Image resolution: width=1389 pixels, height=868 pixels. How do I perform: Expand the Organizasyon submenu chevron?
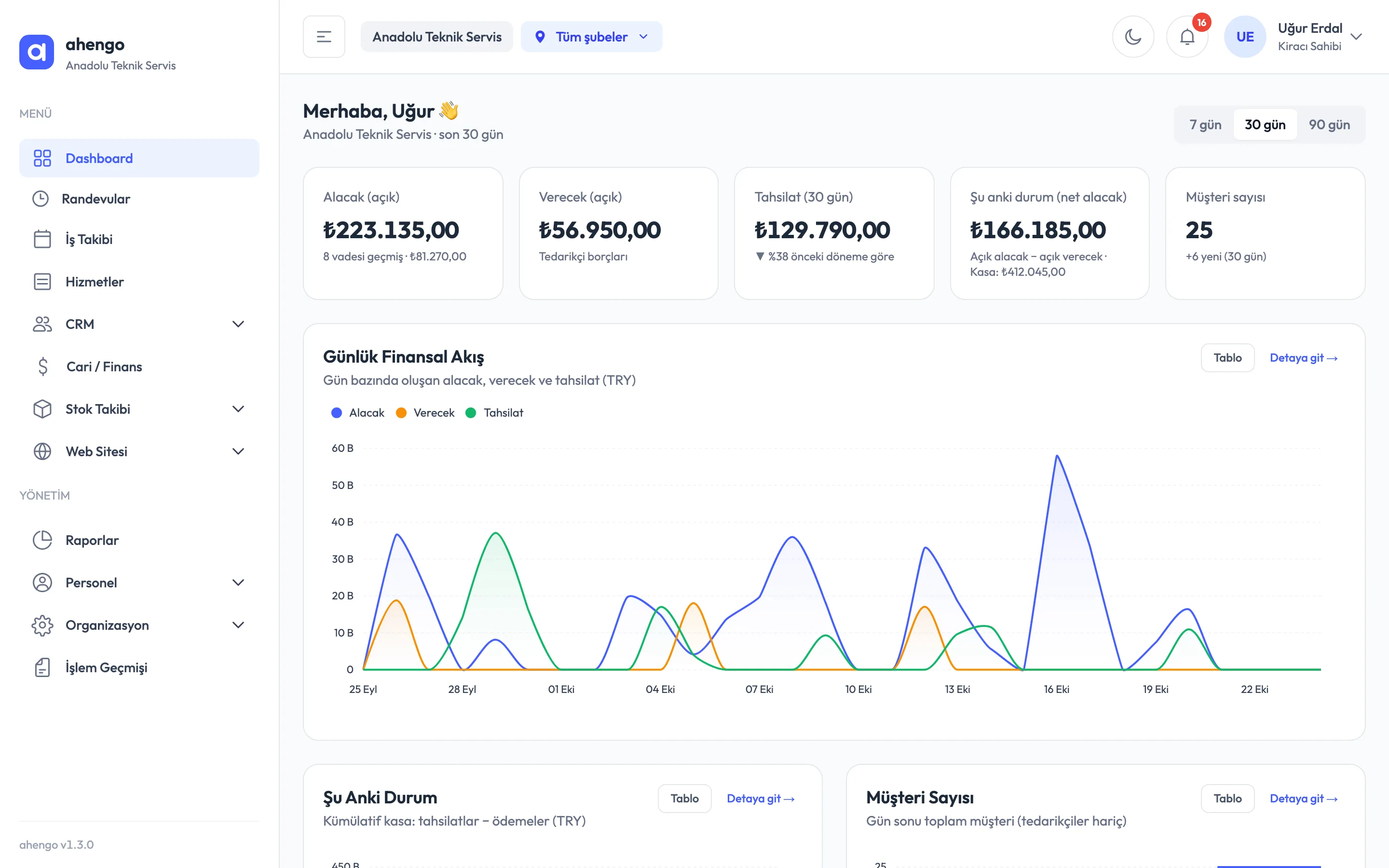click(238, 624)
